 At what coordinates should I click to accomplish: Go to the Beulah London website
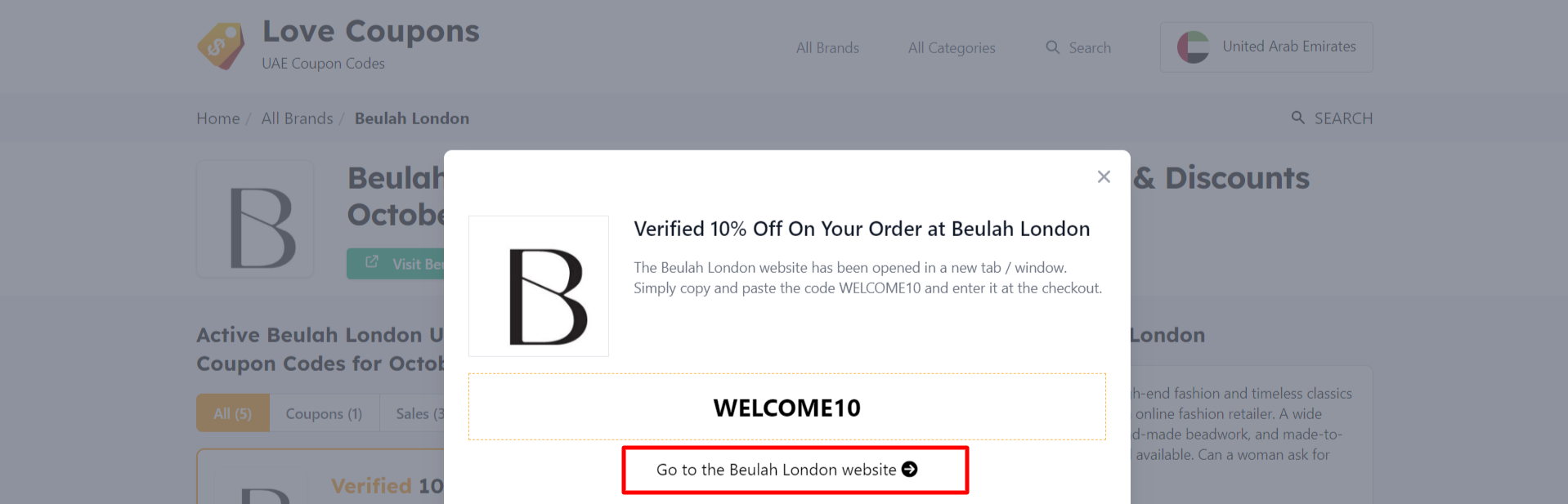pos(794,469)
